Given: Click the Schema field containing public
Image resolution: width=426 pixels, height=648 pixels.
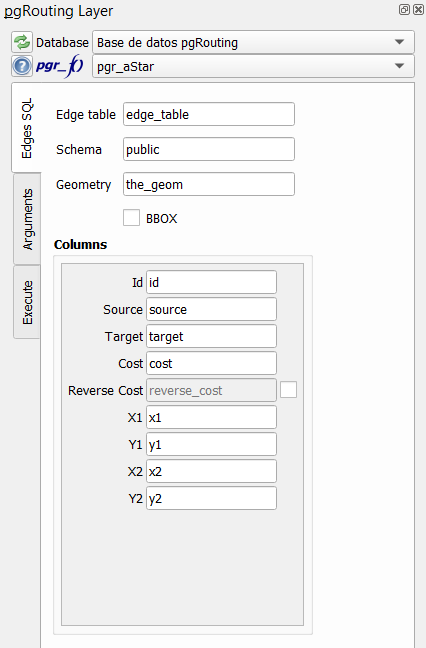Looking at the screenshot, I should tap(209, 149).
